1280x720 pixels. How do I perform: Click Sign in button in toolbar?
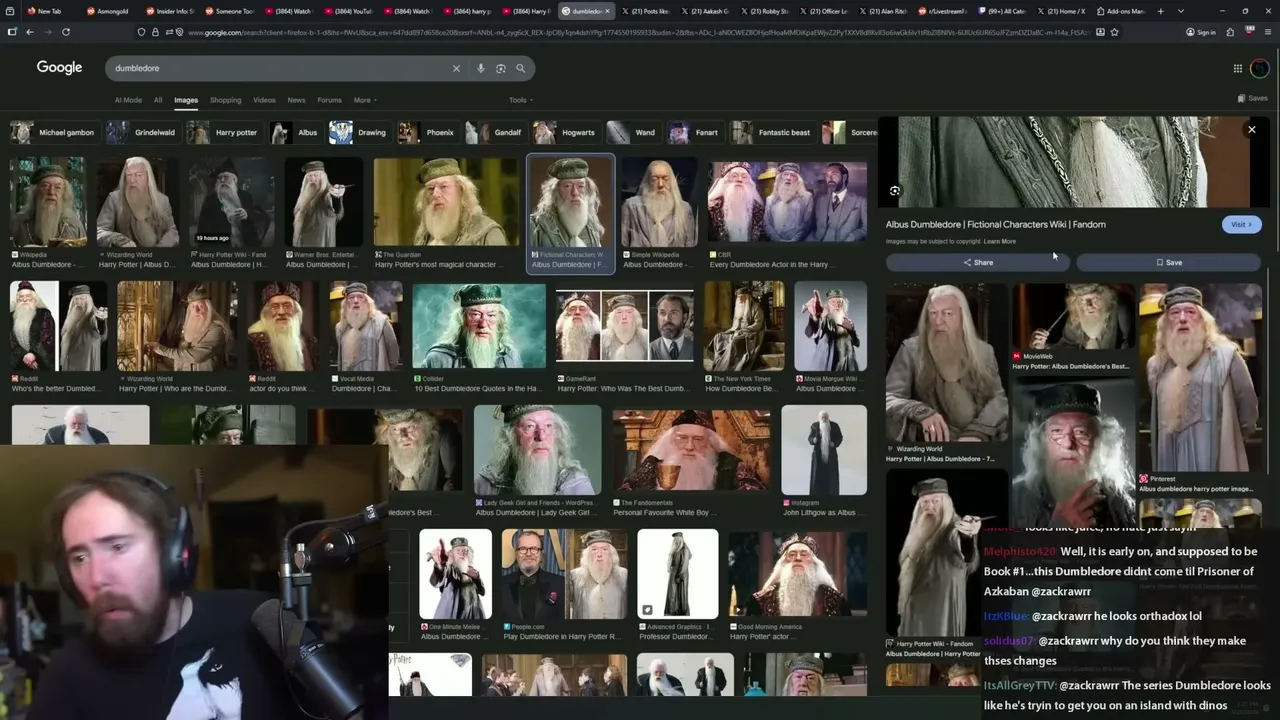(1201, 32)
